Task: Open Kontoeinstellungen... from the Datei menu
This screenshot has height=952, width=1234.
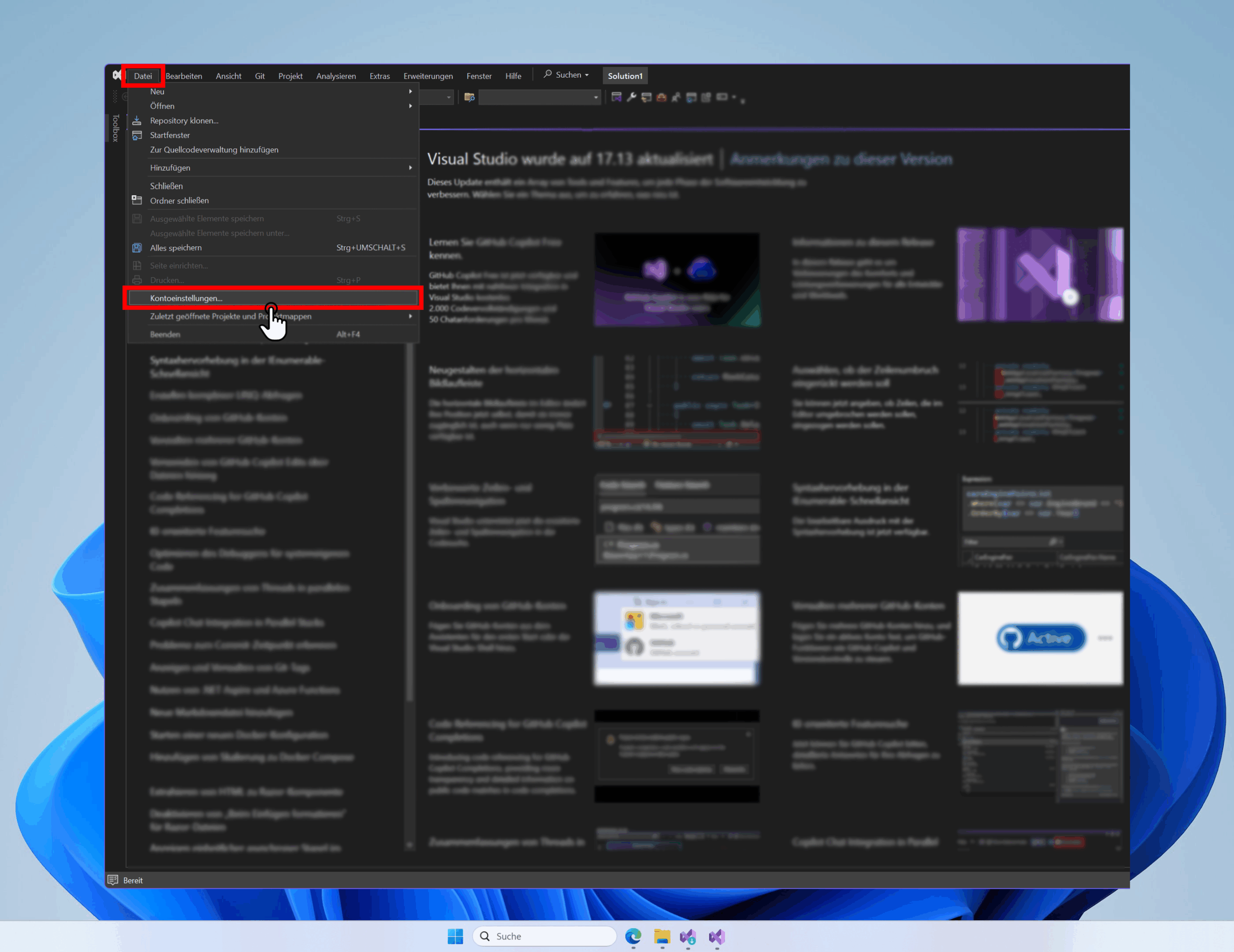Action: [273, 298]
